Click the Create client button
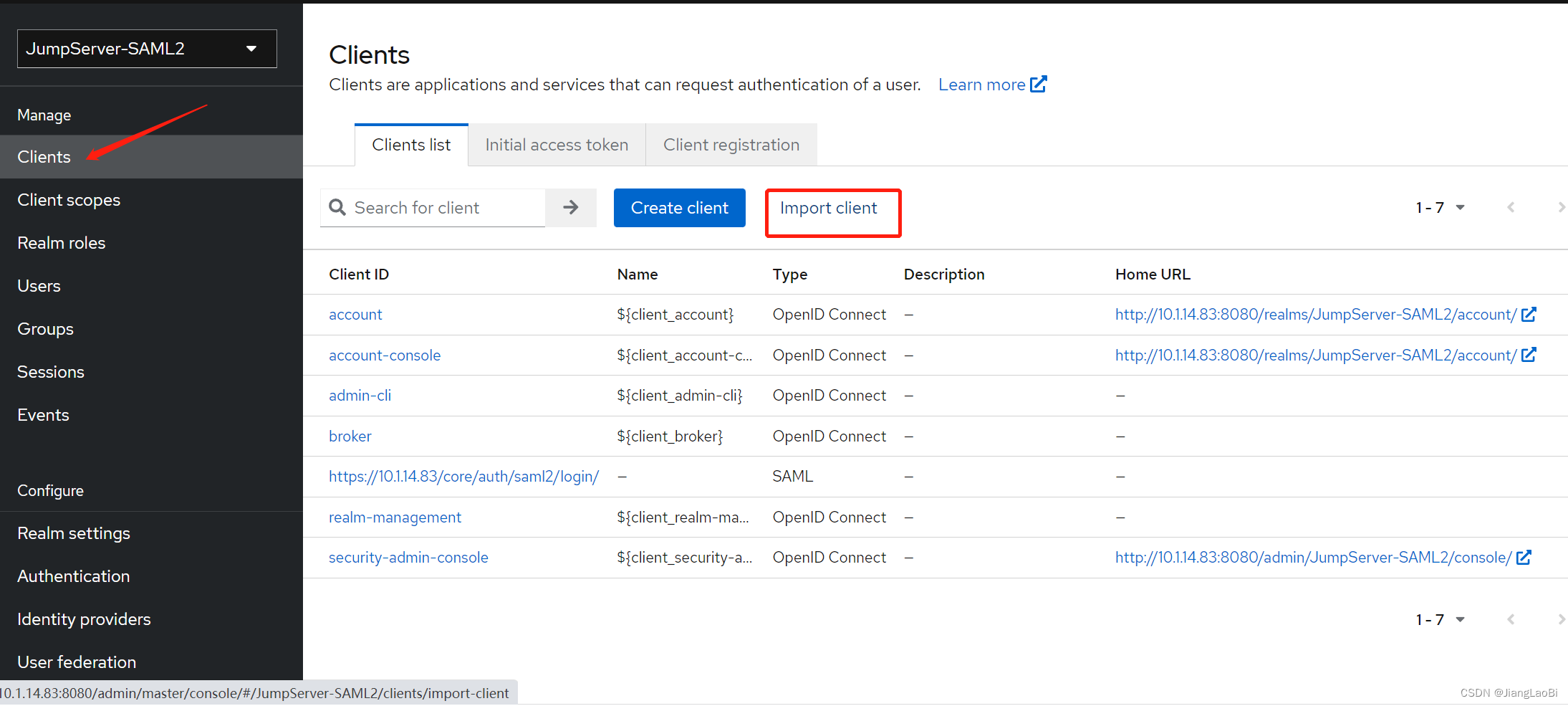The height and width of the screenshot is (706, 1568). pyautogui.click(x=679, y=207)
